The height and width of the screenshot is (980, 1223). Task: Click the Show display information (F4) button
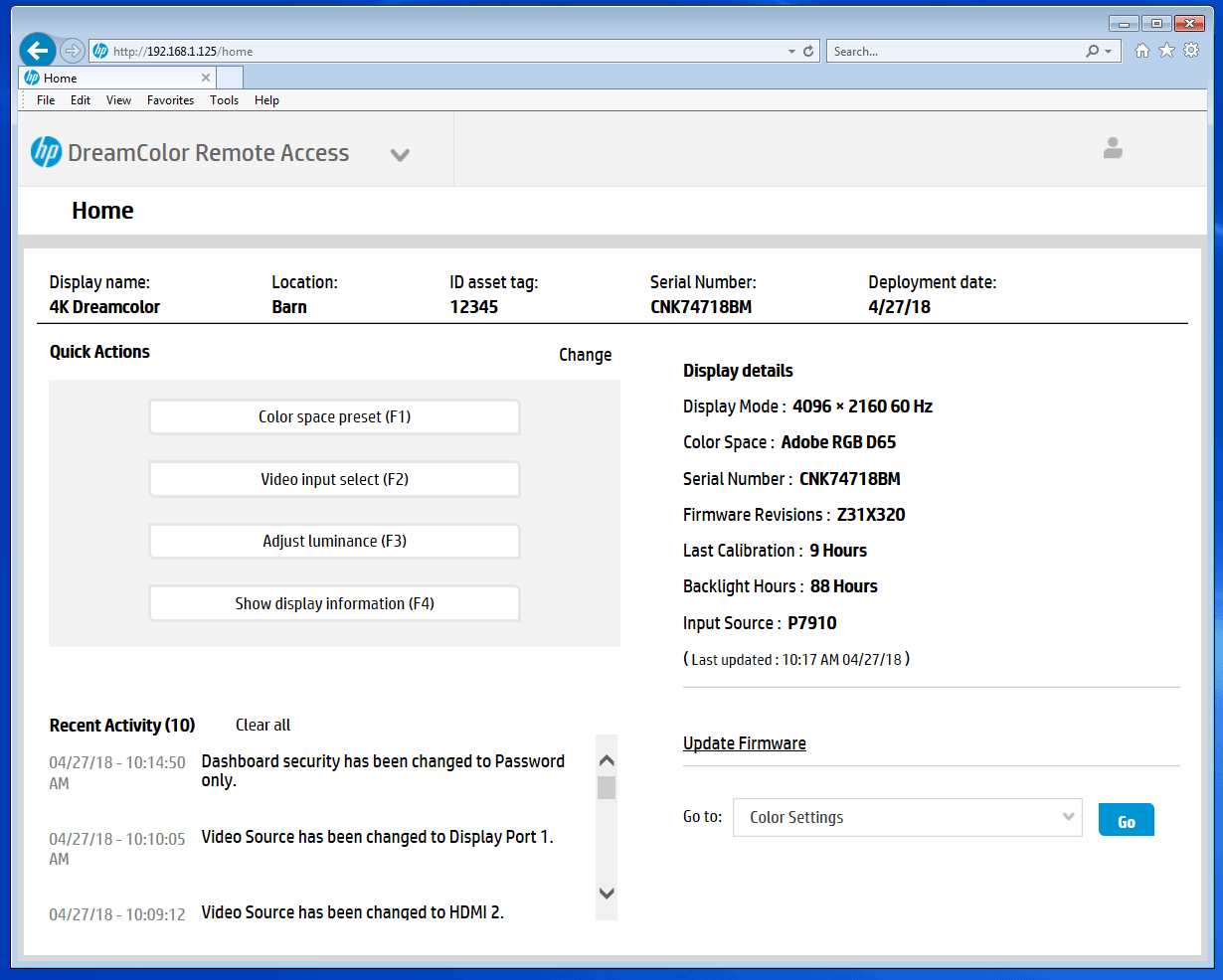tap(334, 603)
